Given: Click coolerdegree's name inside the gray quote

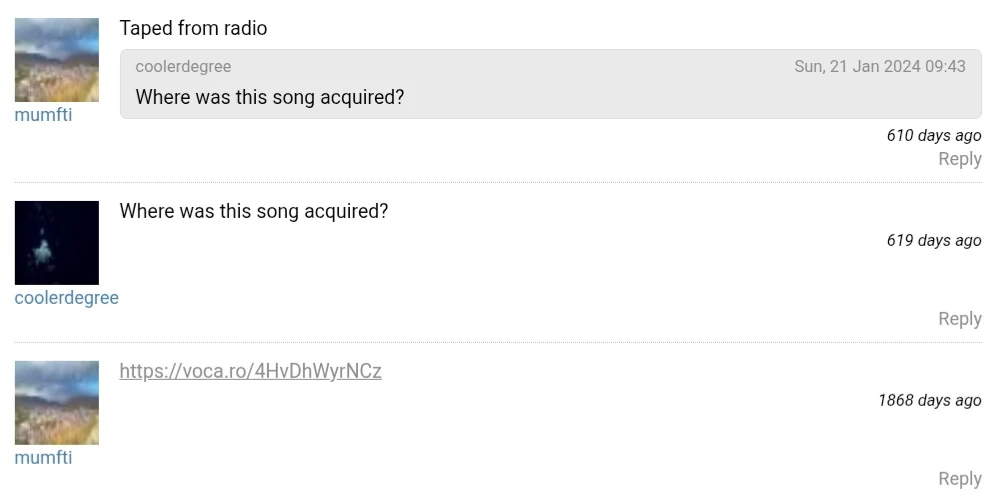Looking at the screenshot, I should [x=183, y=67].
